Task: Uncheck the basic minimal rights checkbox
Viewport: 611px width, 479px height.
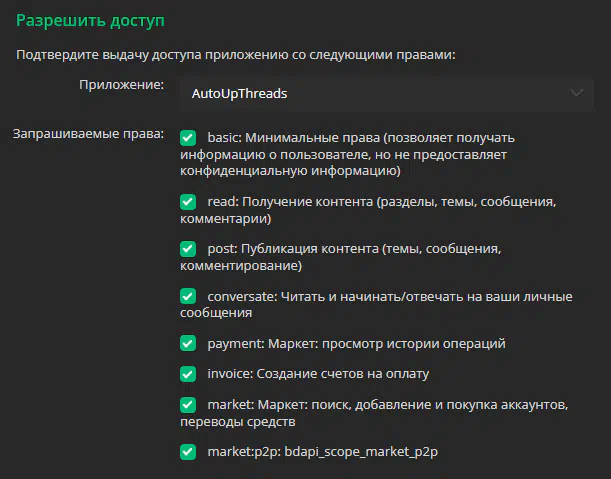Action: coord(188,138)
